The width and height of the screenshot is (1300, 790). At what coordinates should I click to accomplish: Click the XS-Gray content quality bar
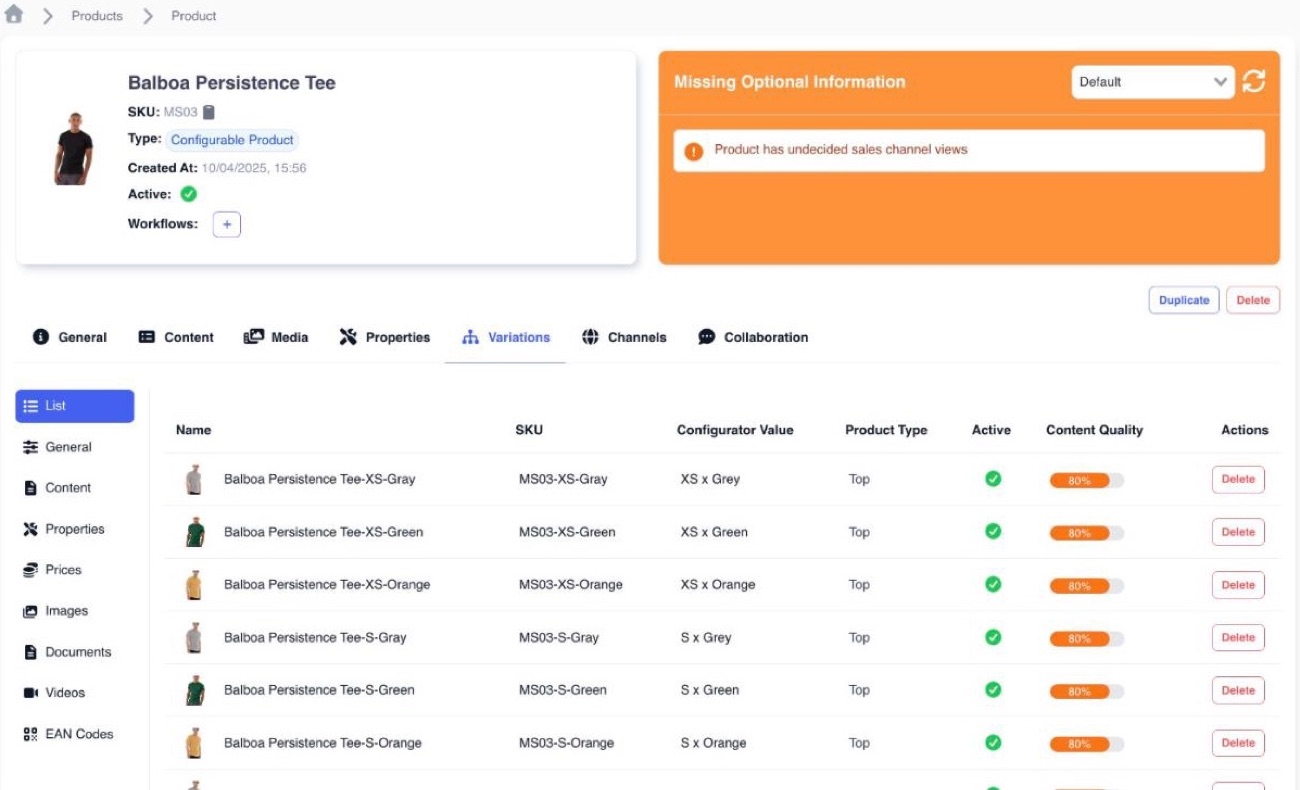coord(1087,480)
